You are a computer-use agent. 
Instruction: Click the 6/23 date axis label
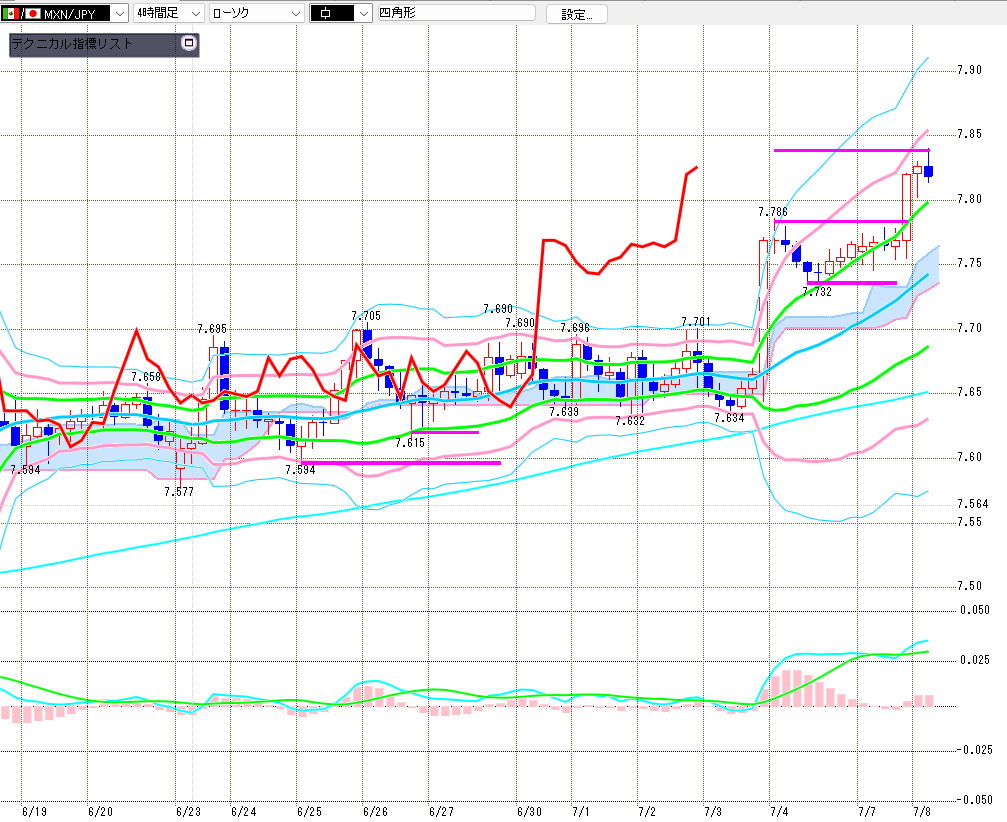[x=188, y=812]
